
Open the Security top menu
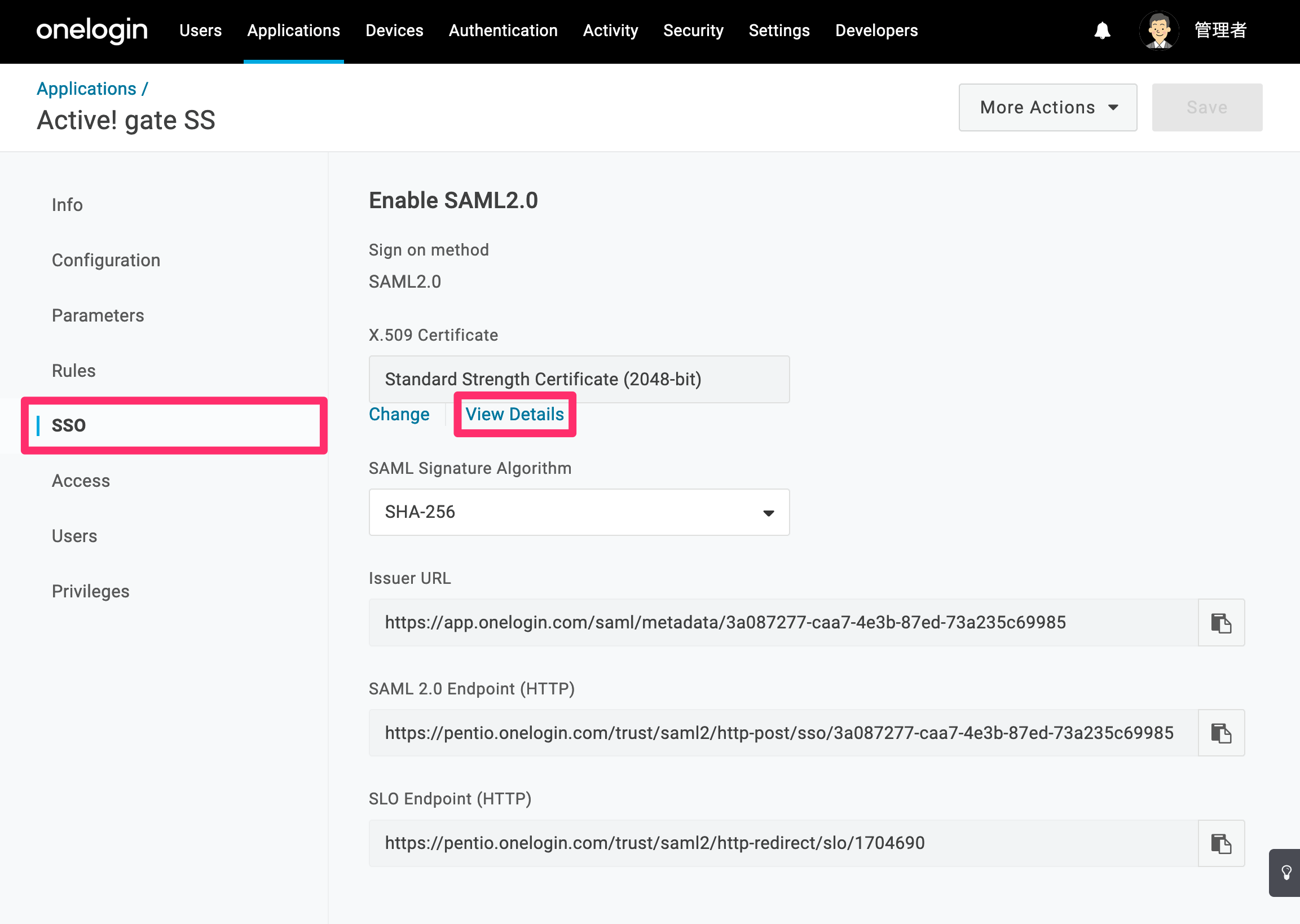point(693,30)
